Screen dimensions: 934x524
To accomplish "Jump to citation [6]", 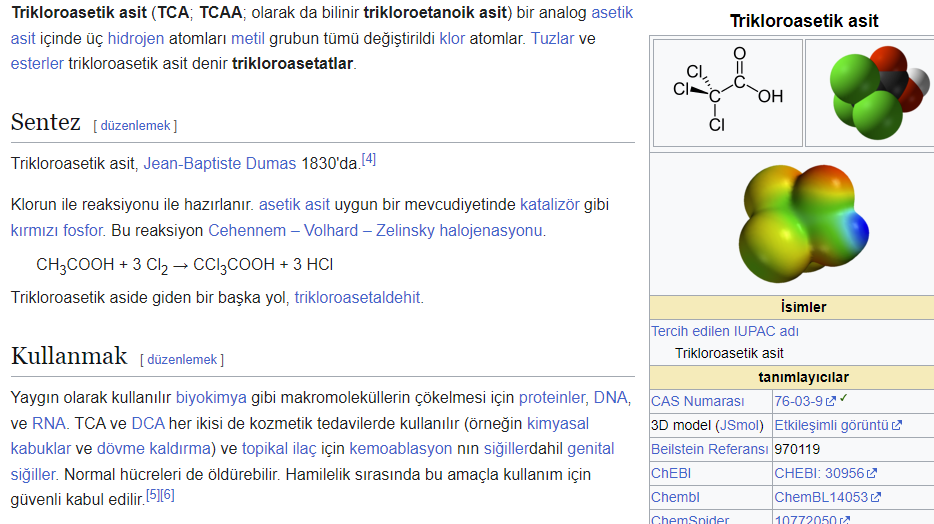I will [167, 495].
